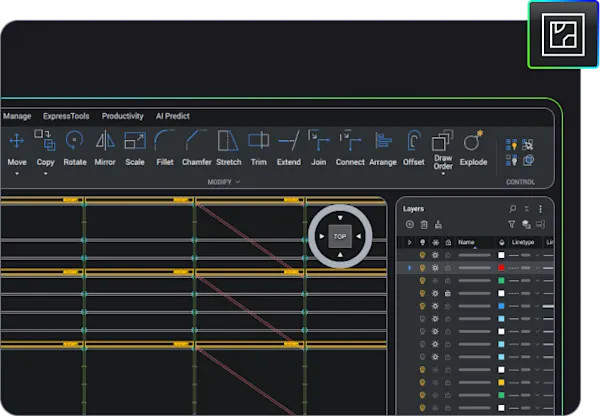Toggle lock icon on fourth layer row
Screen dimensions: 600x416
coord(448,294)
